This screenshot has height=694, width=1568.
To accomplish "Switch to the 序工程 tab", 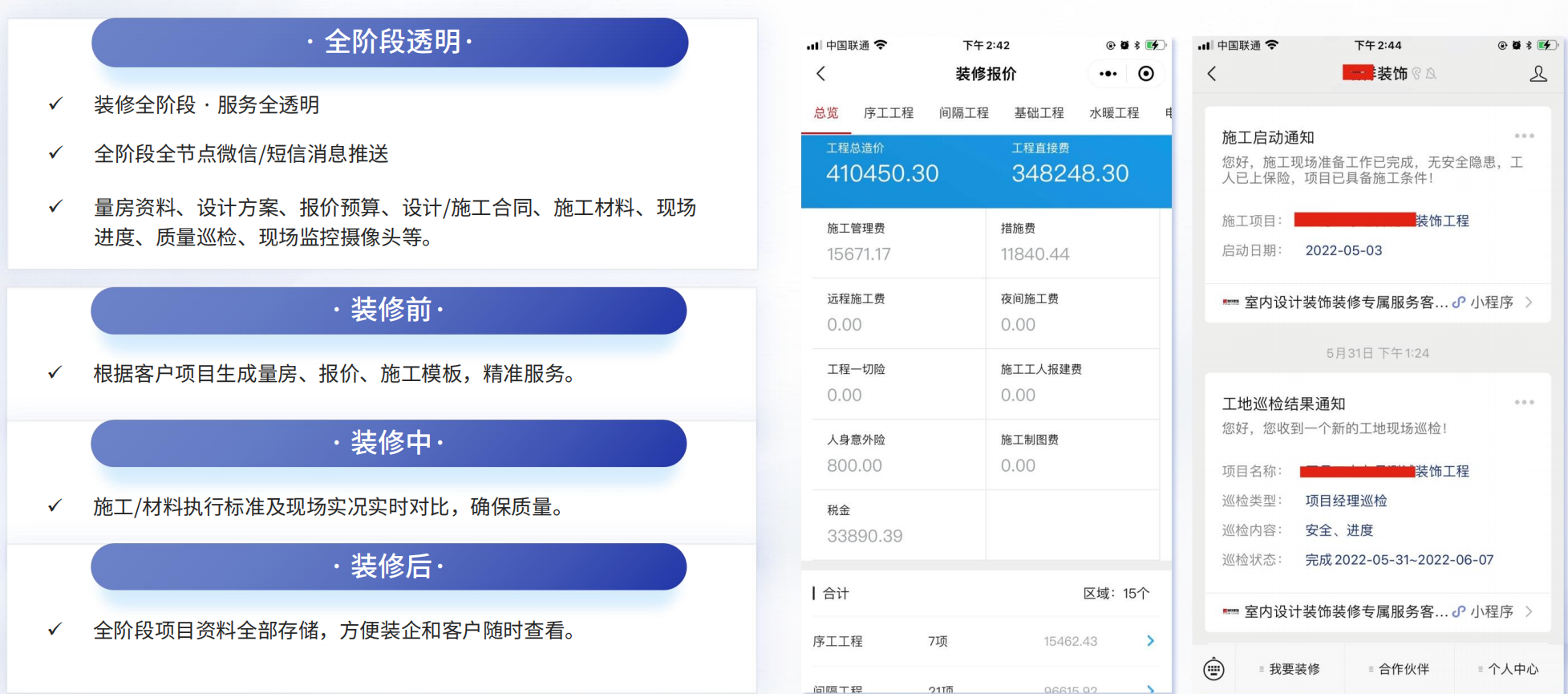I will point(888,113).
